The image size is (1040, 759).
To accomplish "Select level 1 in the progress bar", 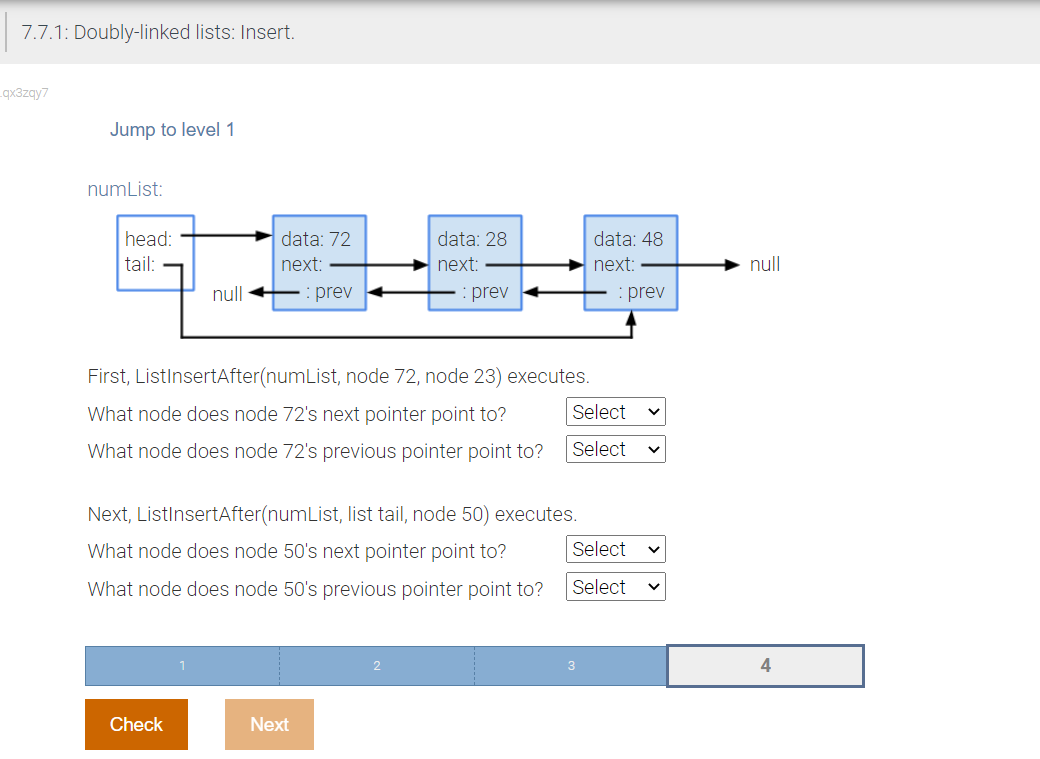I will tap(181, 665).
